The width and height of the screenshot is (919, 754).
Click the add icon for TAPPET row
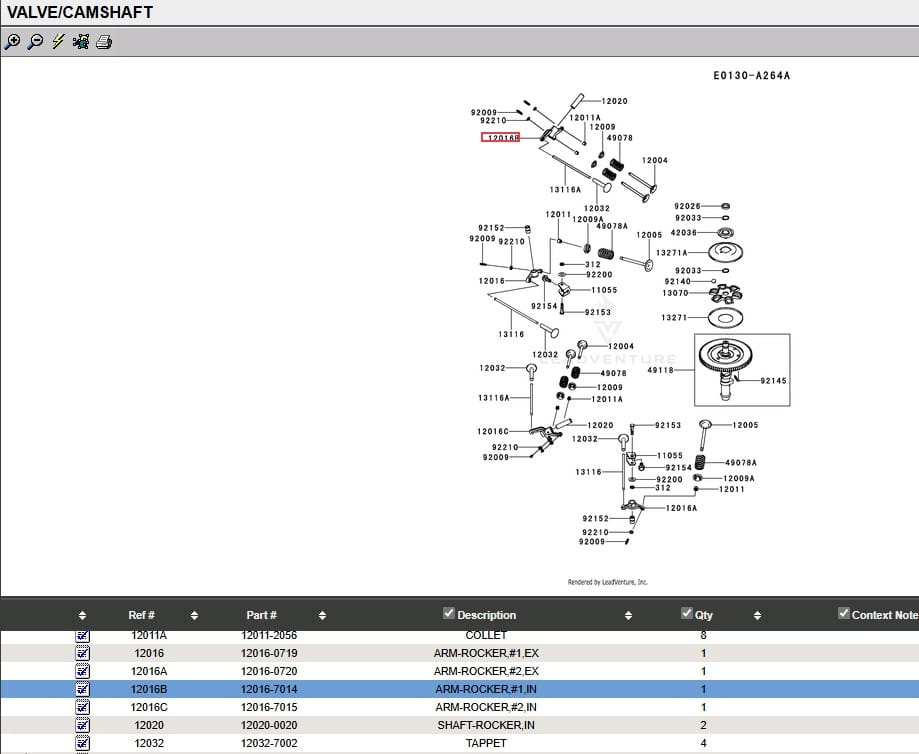click(82, 743)
